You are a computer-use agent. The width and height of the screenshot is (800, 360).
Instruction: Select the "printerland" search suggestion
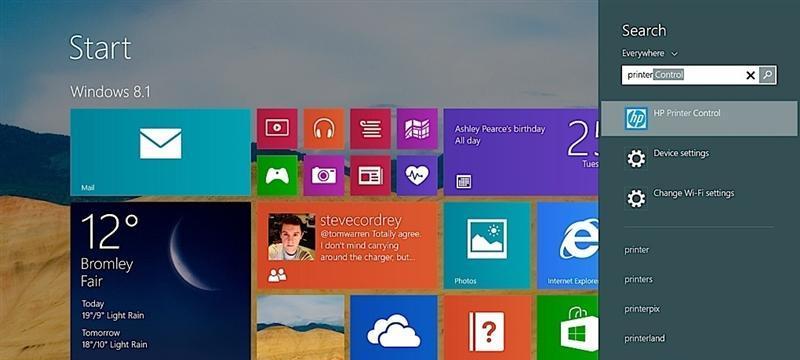[644, 338]
